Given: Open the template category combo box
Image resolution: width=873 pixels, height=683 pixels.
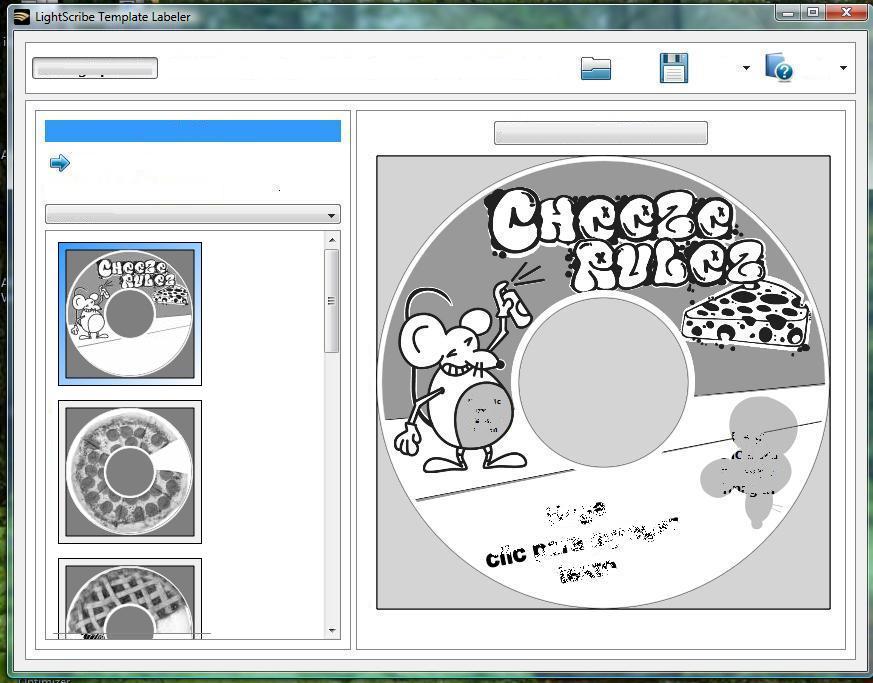Looking at the screenshot, I should click(193, 215).
